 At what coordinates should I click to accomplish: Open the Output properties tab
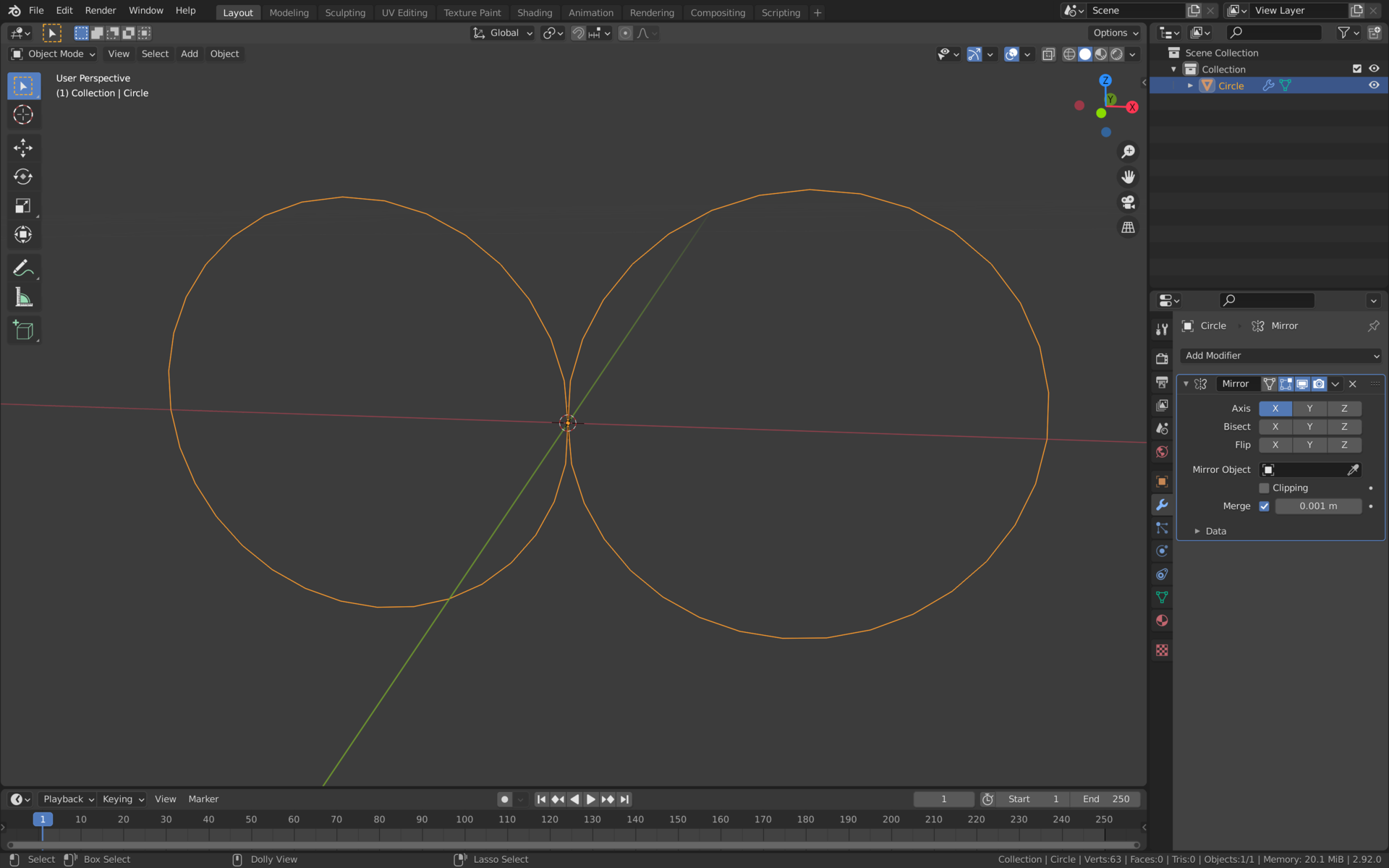(1162, 382)
